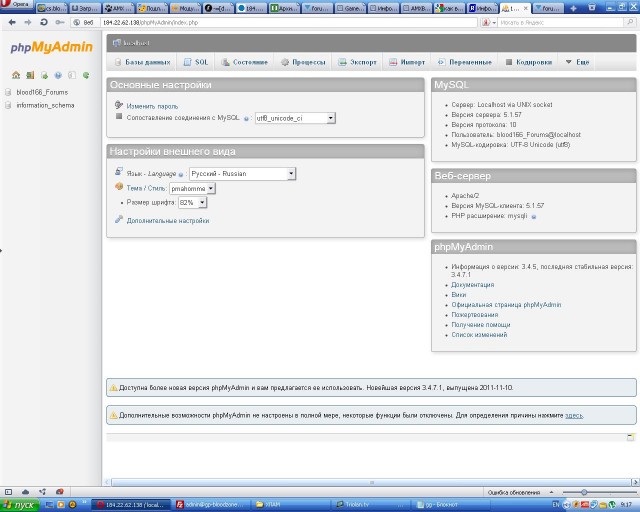Viewport: 640px width, 512px height.
Task: Open the font size 82% dropdown
Action: point(193,203)
